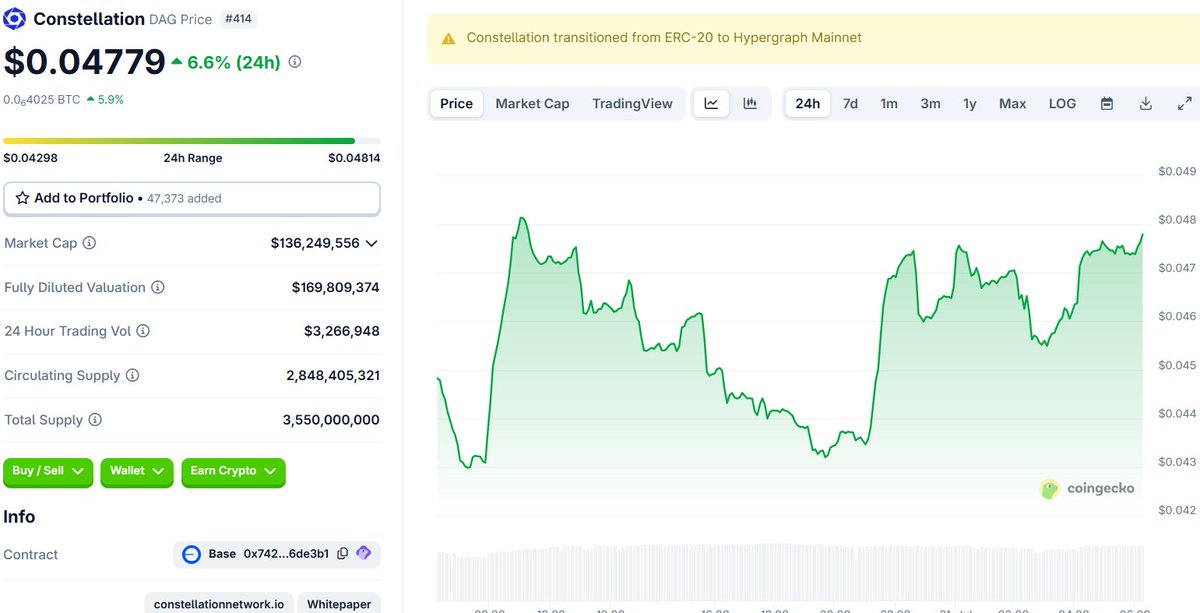The image size is (1200, 613).
Task: Select the Price tab
Action: coord(456,103)
